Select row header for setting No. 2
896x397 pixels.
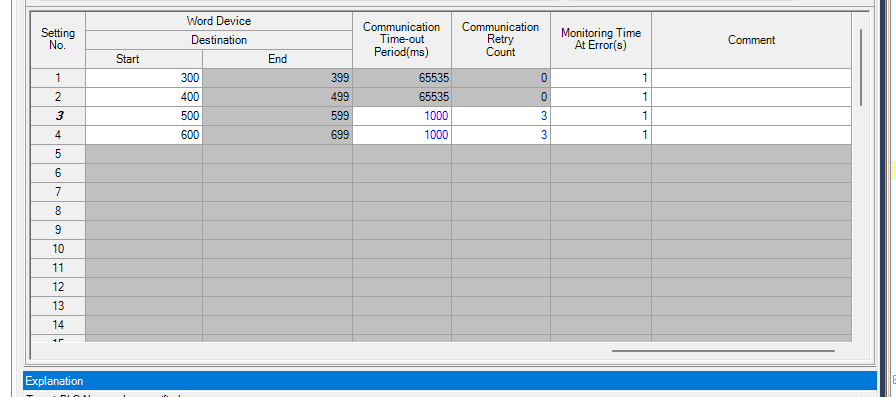(x=58, y=97)
